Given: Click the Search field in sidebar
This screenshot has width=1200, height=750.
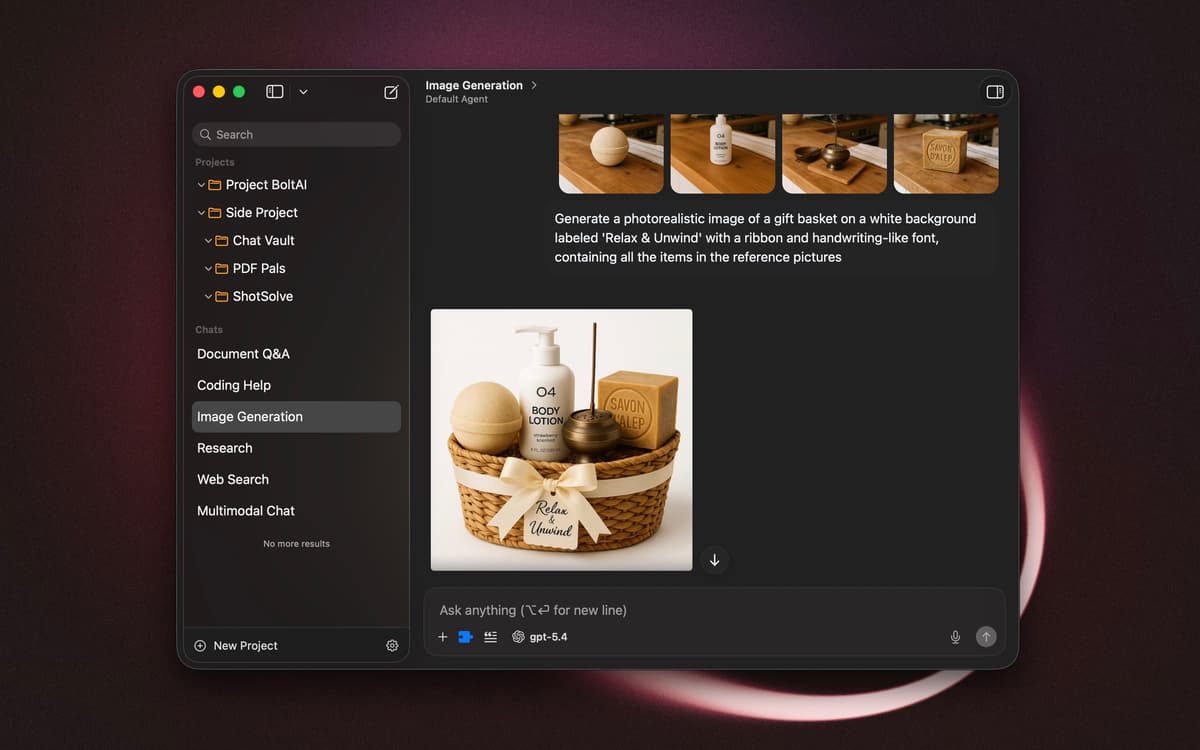Looking at the screenshot, I should pos(296,135).
